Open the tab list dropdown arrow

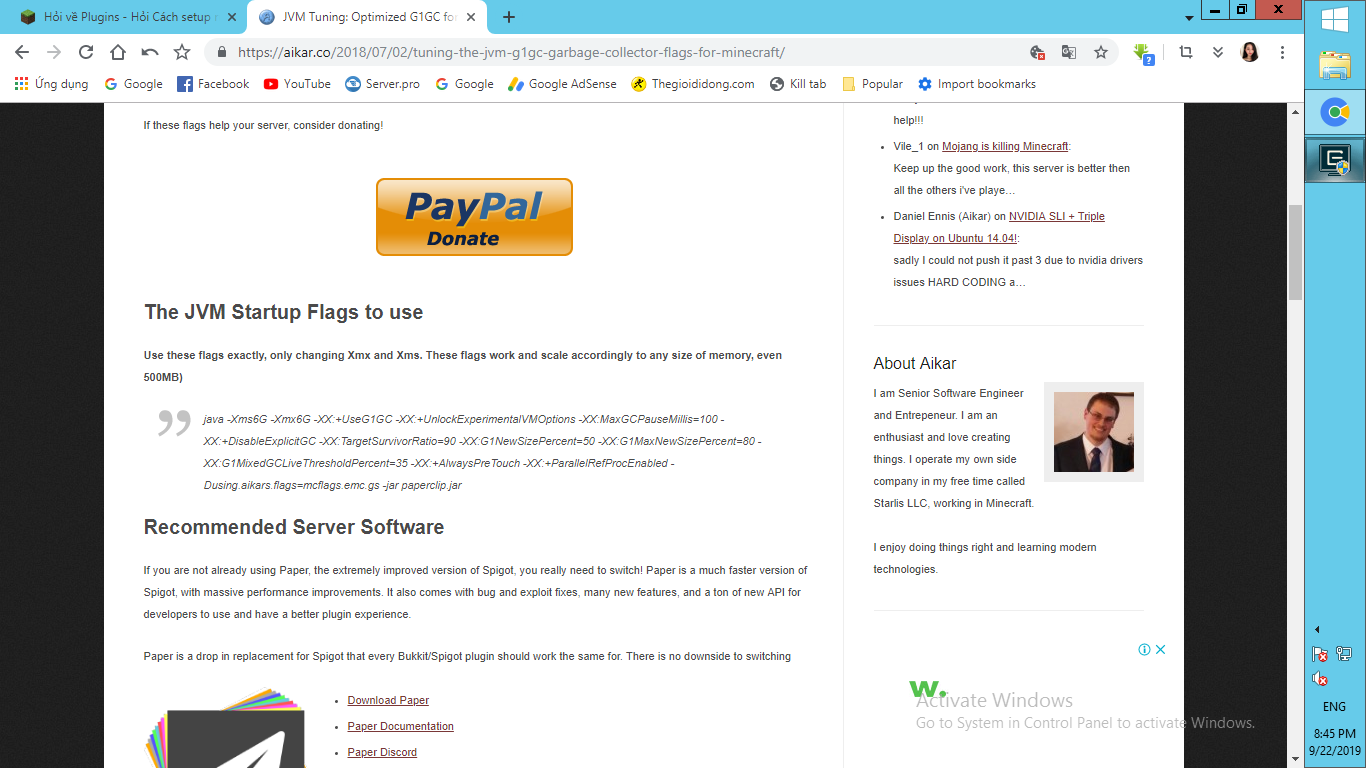[1189, 18]
